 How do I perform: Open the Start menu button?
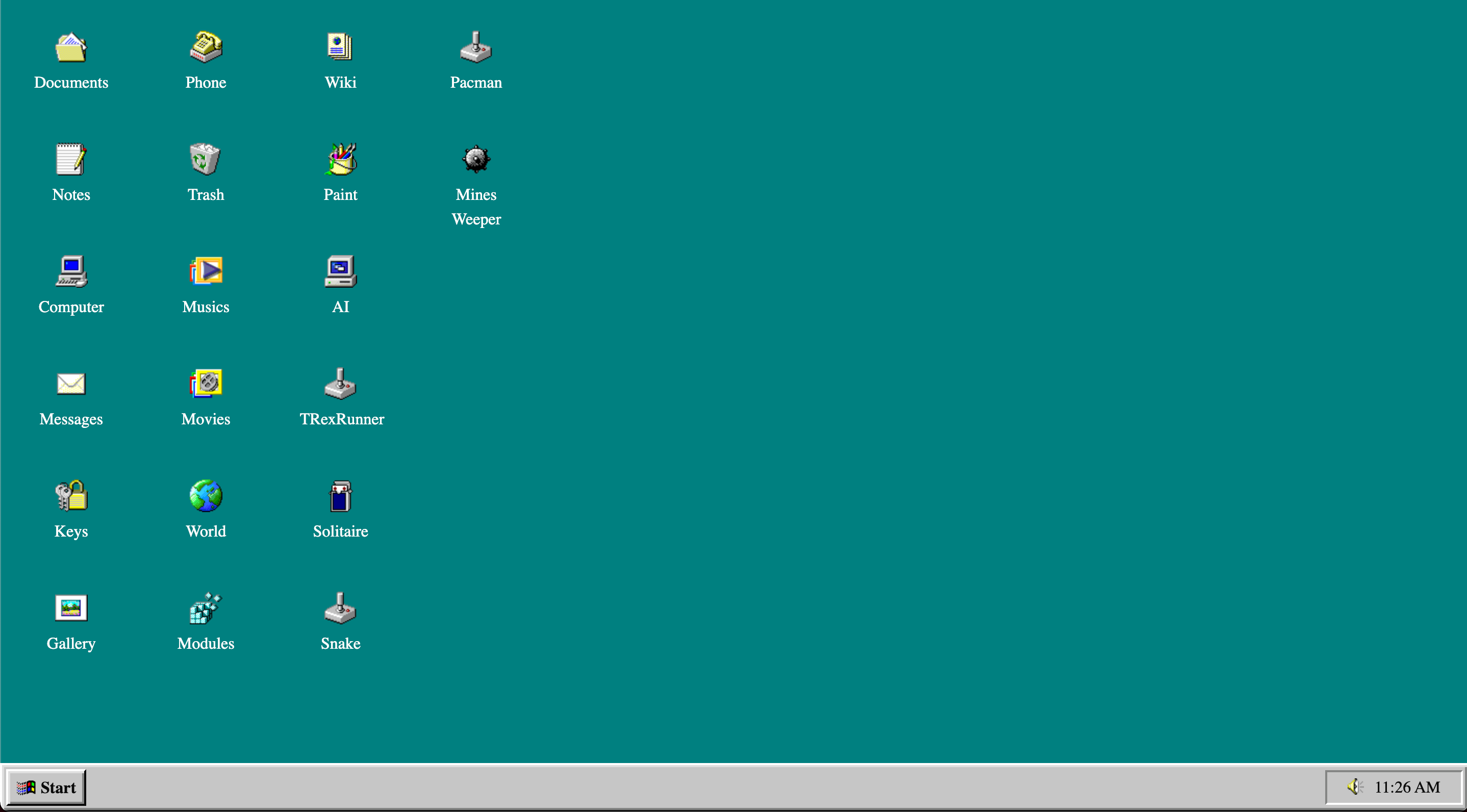(x=47, y=788)
